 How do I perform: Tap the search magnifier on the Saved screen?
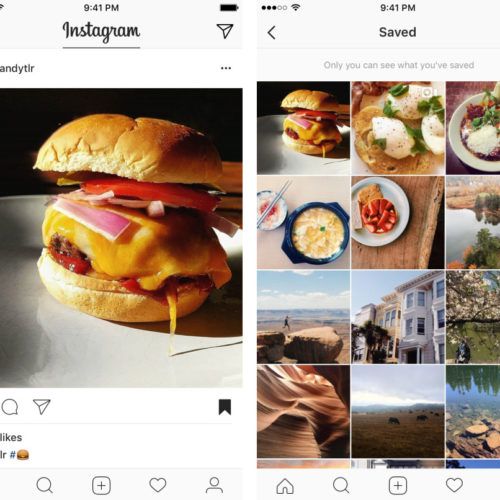tap(341, 485)
